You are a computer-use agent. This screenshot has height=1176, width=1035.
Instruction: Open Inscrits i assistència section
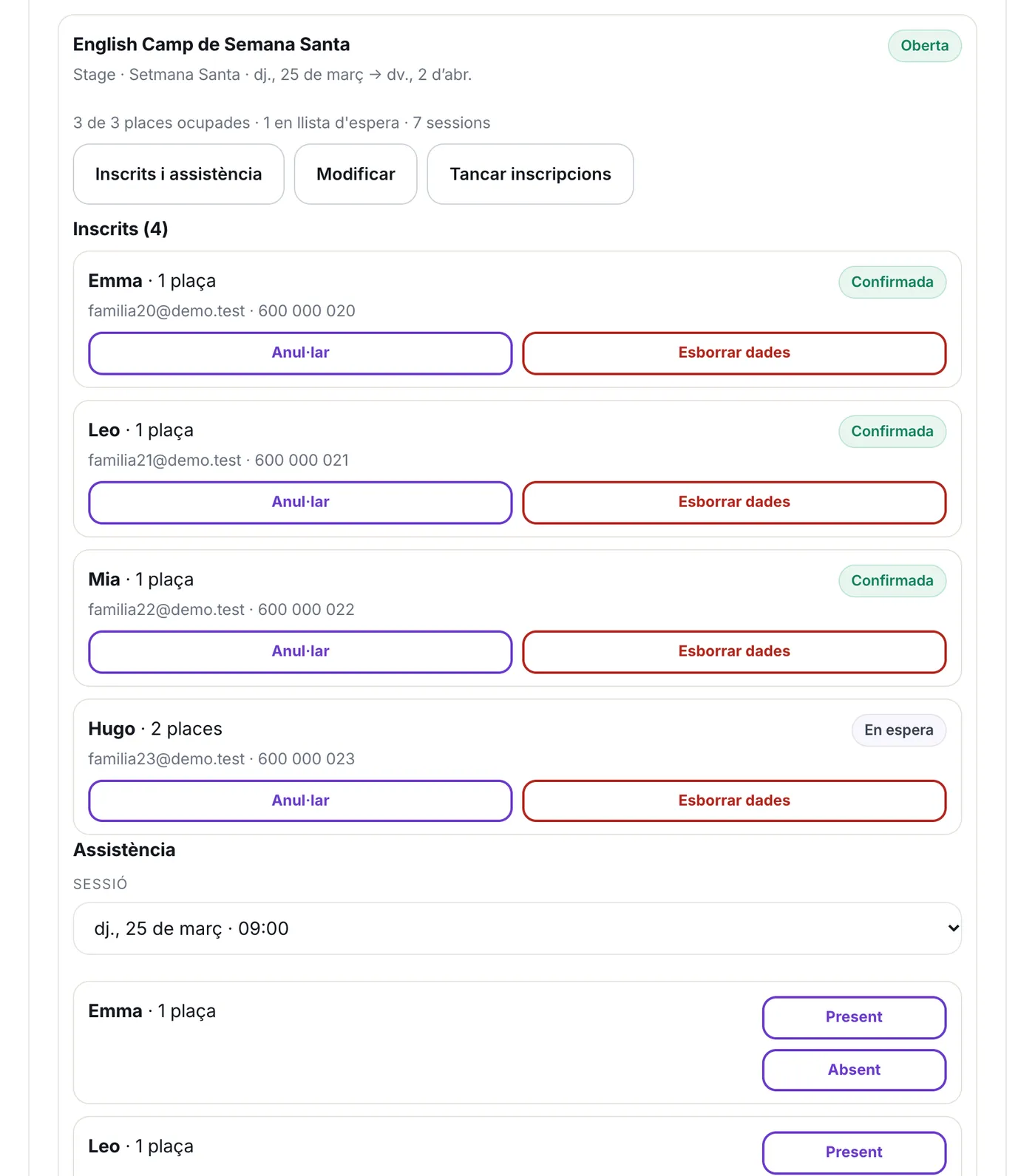coord(178,174)
